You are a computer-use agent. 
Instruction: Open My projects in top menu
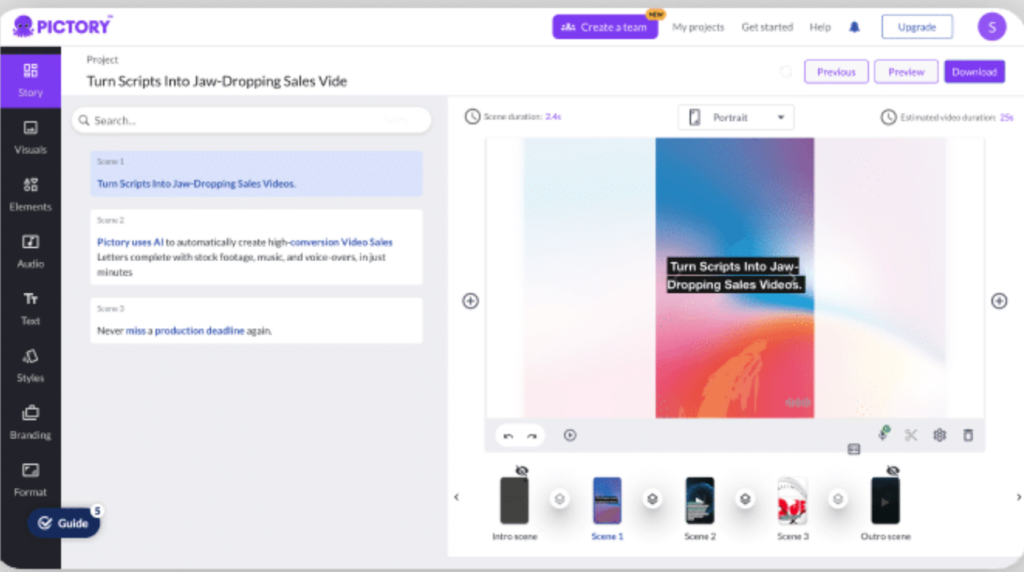tap(698, 27)
